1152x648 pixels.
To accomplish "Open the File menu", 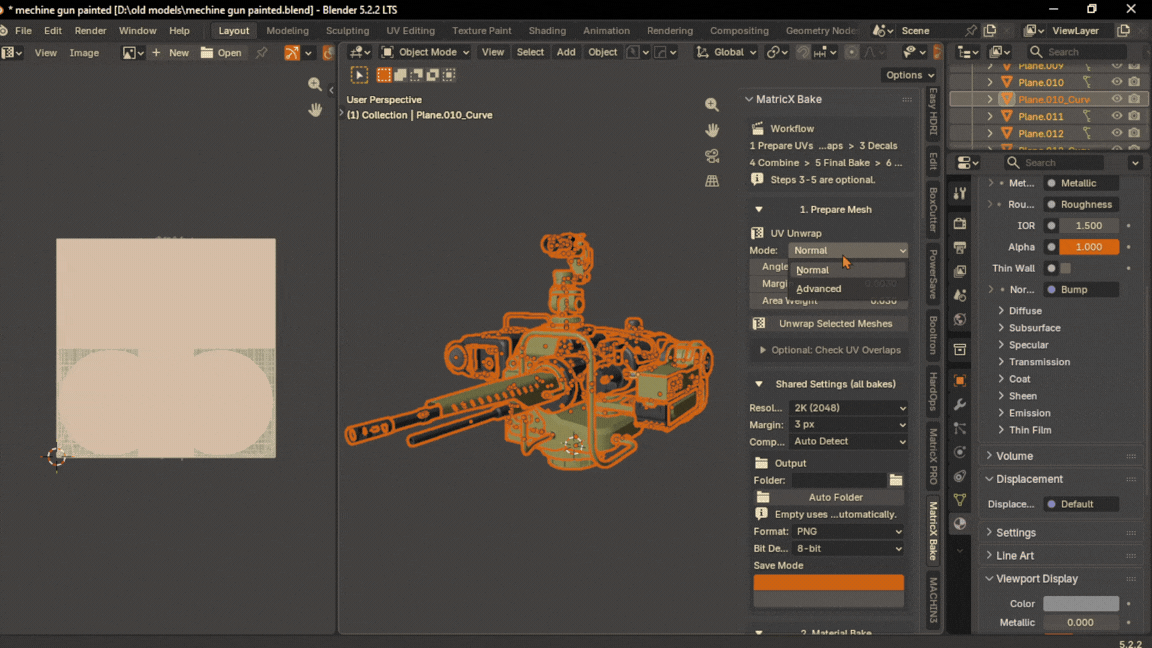I will [24, 31].
